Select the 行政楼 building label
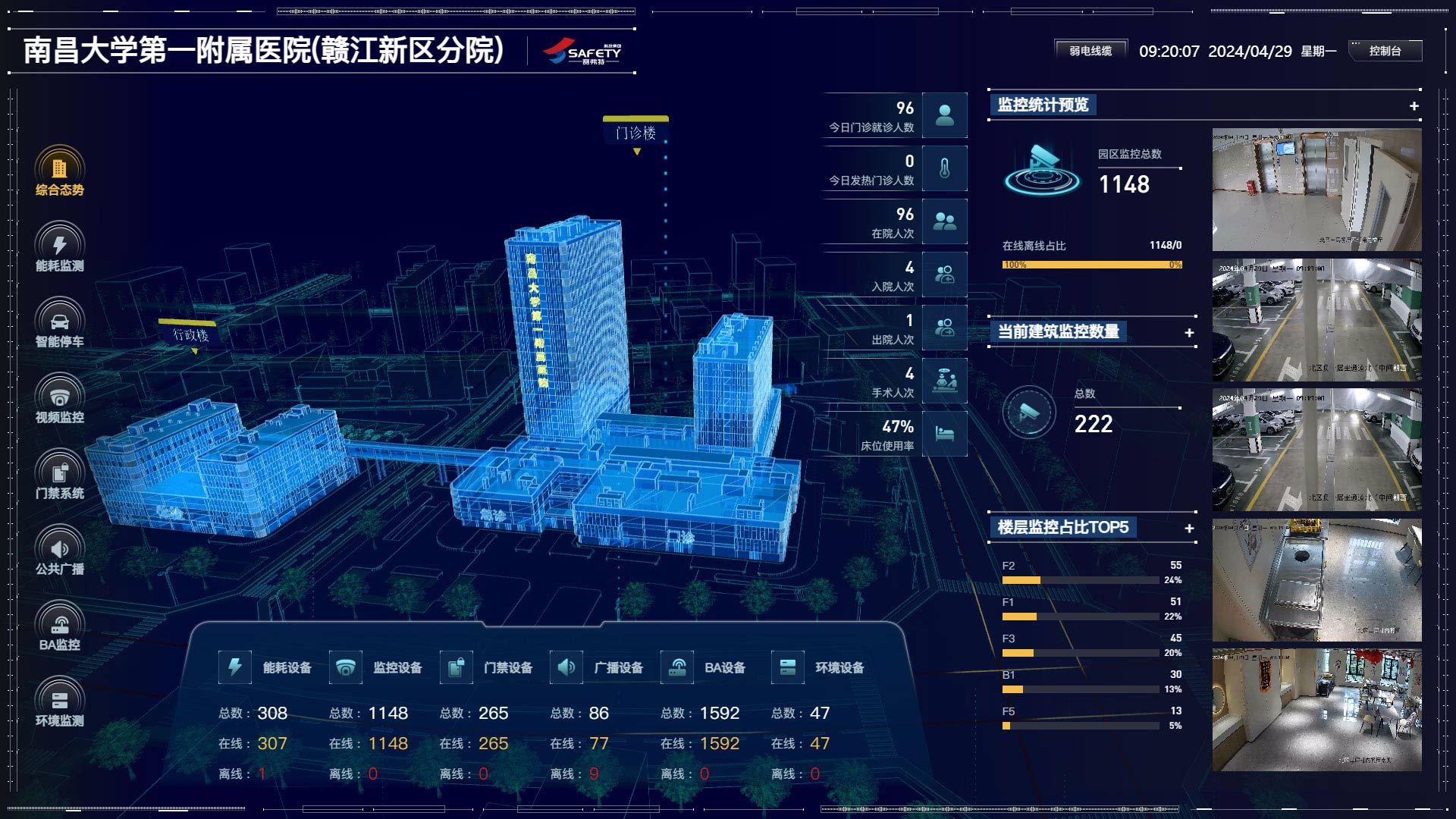 pyautogui.click(x=190, y=334)
